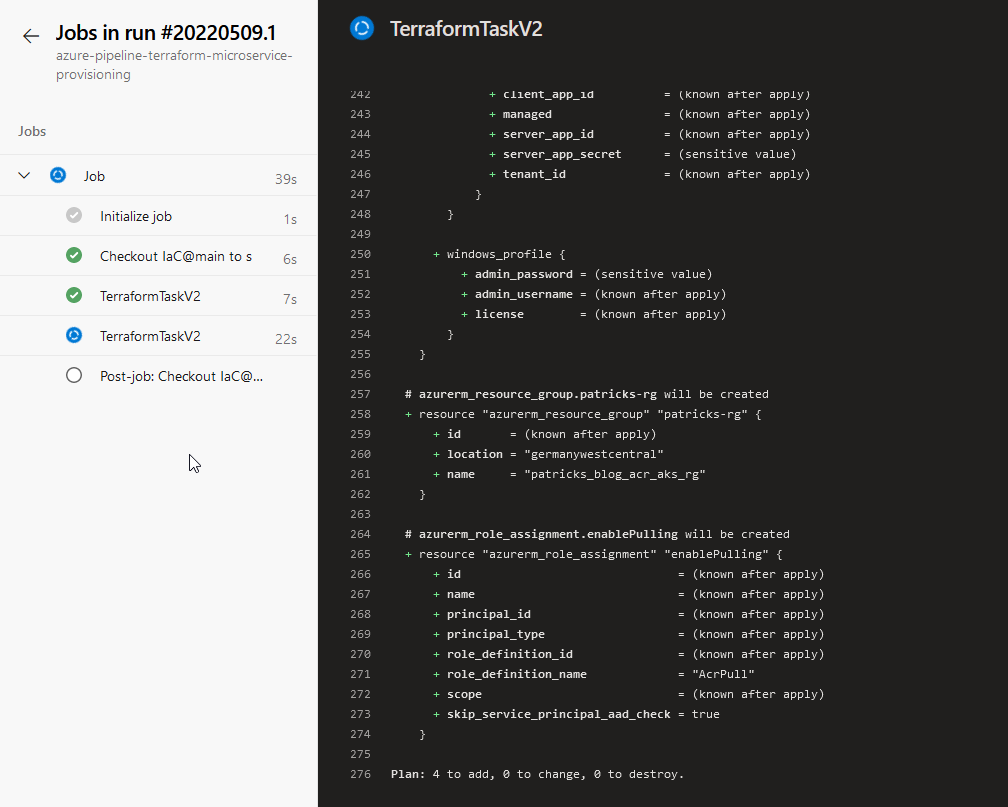The height and width of the screenshot is (807, 1008).
Task: Open the Post-job: Checkout IaC@ step
Action: click(x=159, y=376)
